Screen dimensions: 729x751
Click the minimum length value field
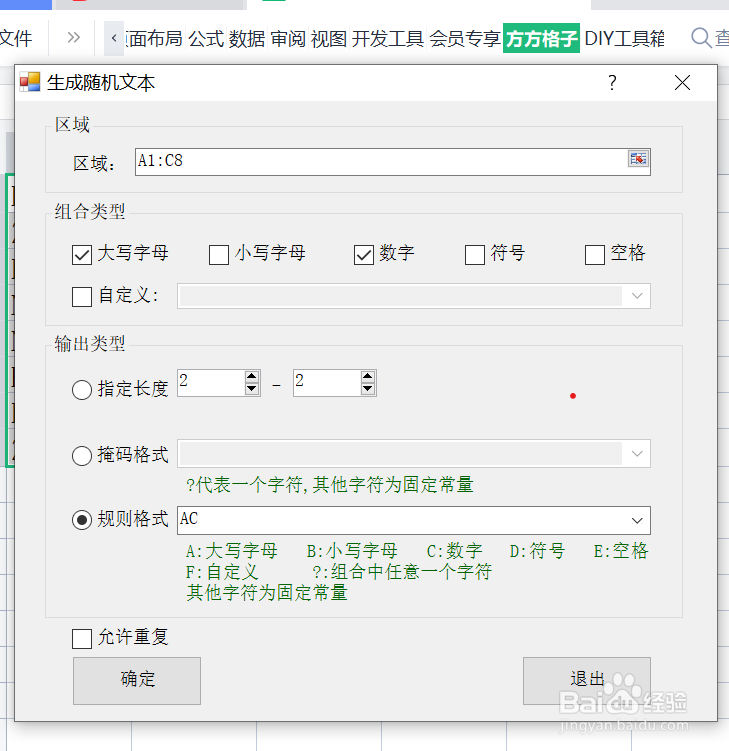pos(211,383)
